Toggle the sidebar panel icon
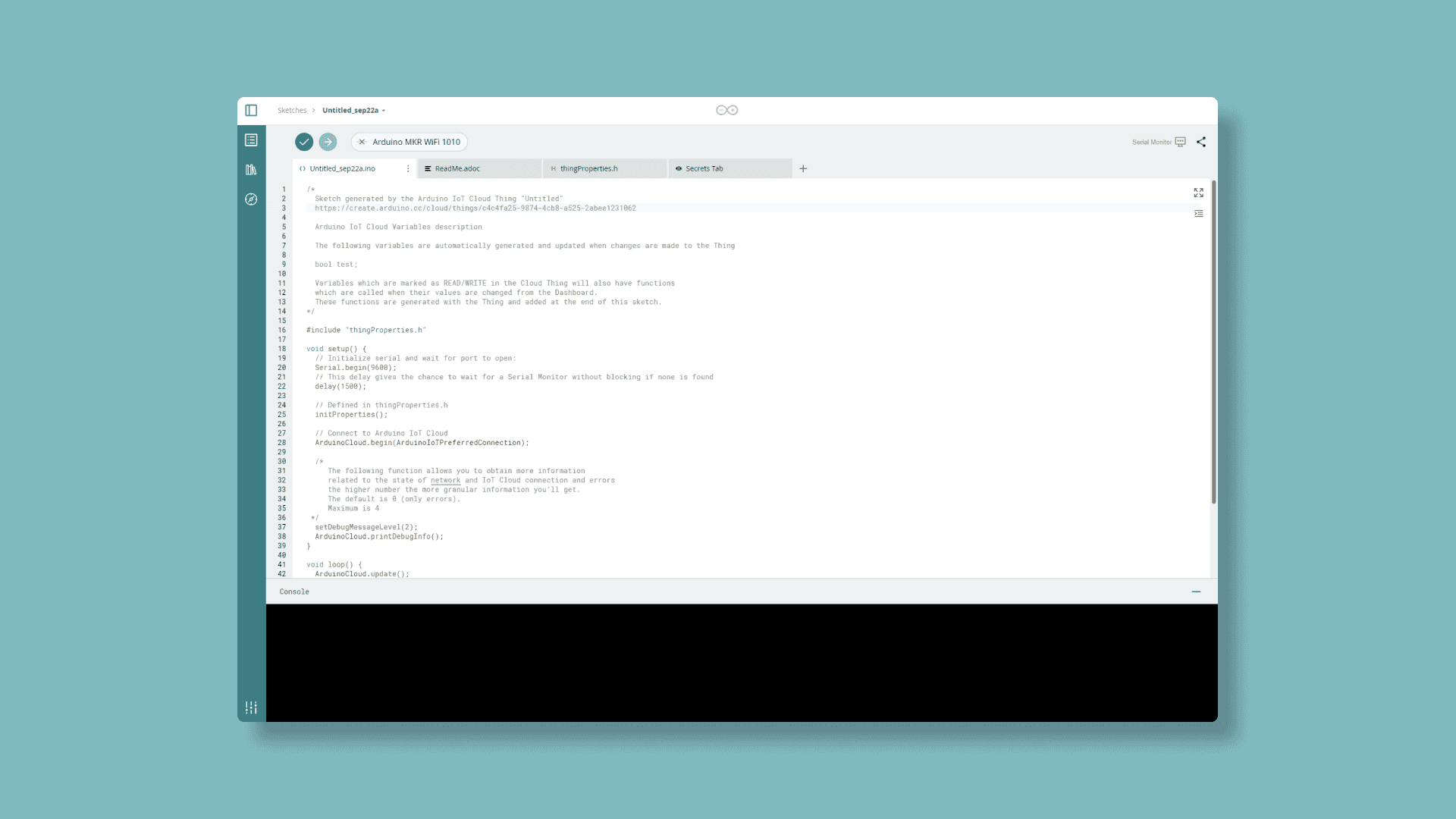 [x=251, y=110]
